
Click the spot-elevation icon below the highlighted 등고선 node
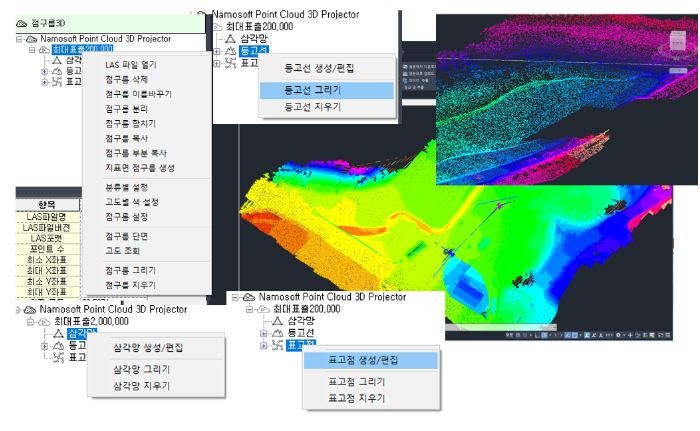tap(230, 63)
